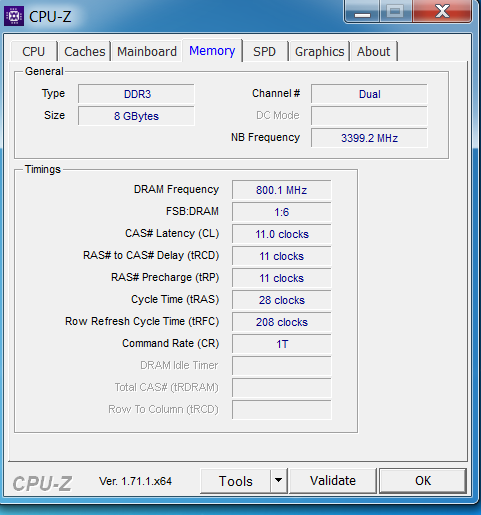
Task: Minimize the CPU-Z window
Action: click(x=362, y=12)
